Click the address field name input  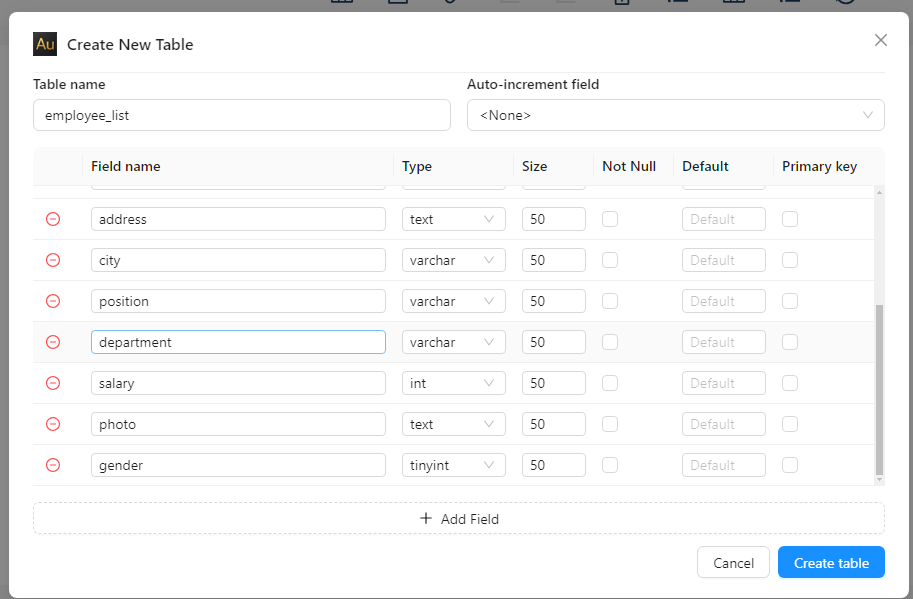[238, 219]
